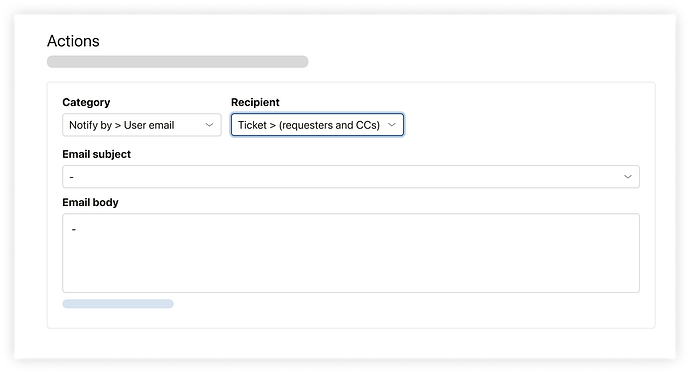Click the Category dropdown chevron arrow
The width and height of the screenshot is (690, 372).
[209, 125]
